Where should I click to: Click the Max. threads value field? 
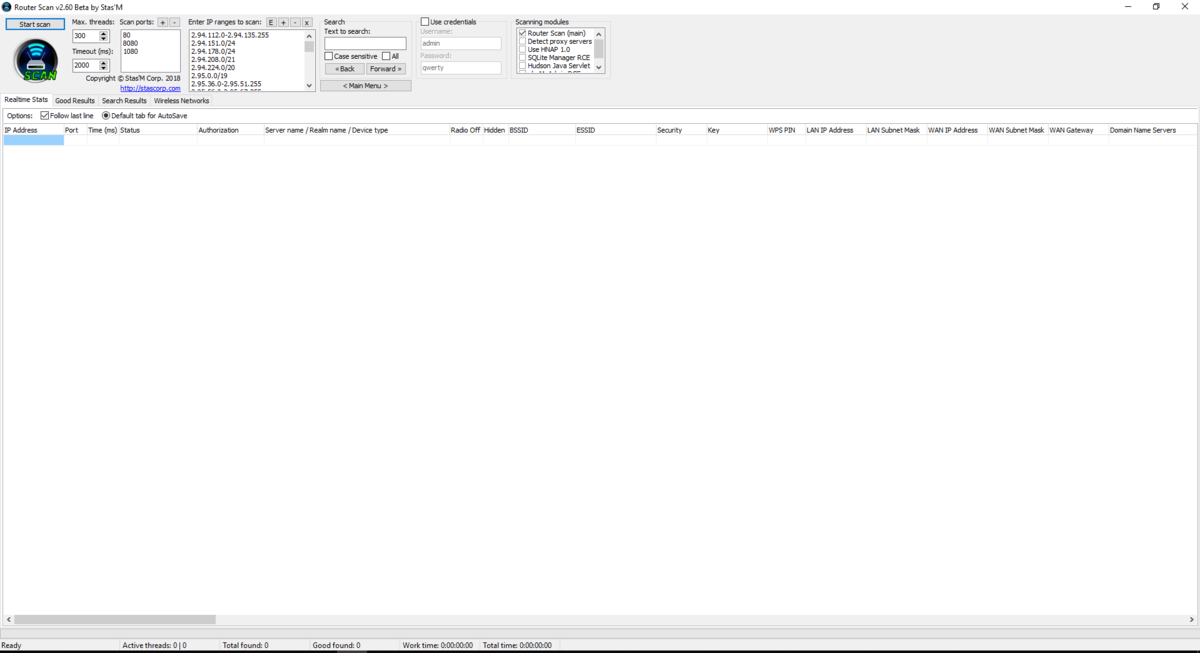(x=85, y=36)
